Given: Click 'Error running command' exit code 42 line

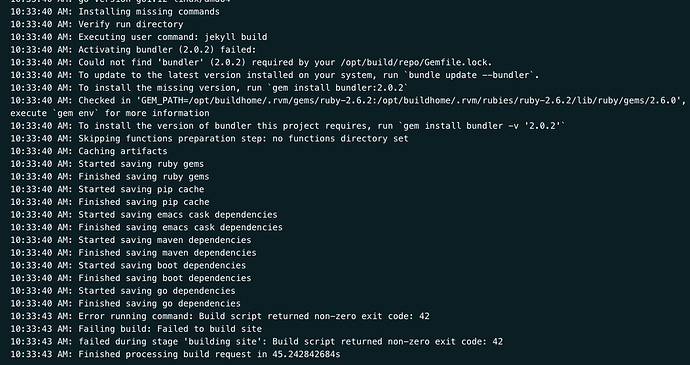Looking at the screenshot, I should tap(220, 316).
